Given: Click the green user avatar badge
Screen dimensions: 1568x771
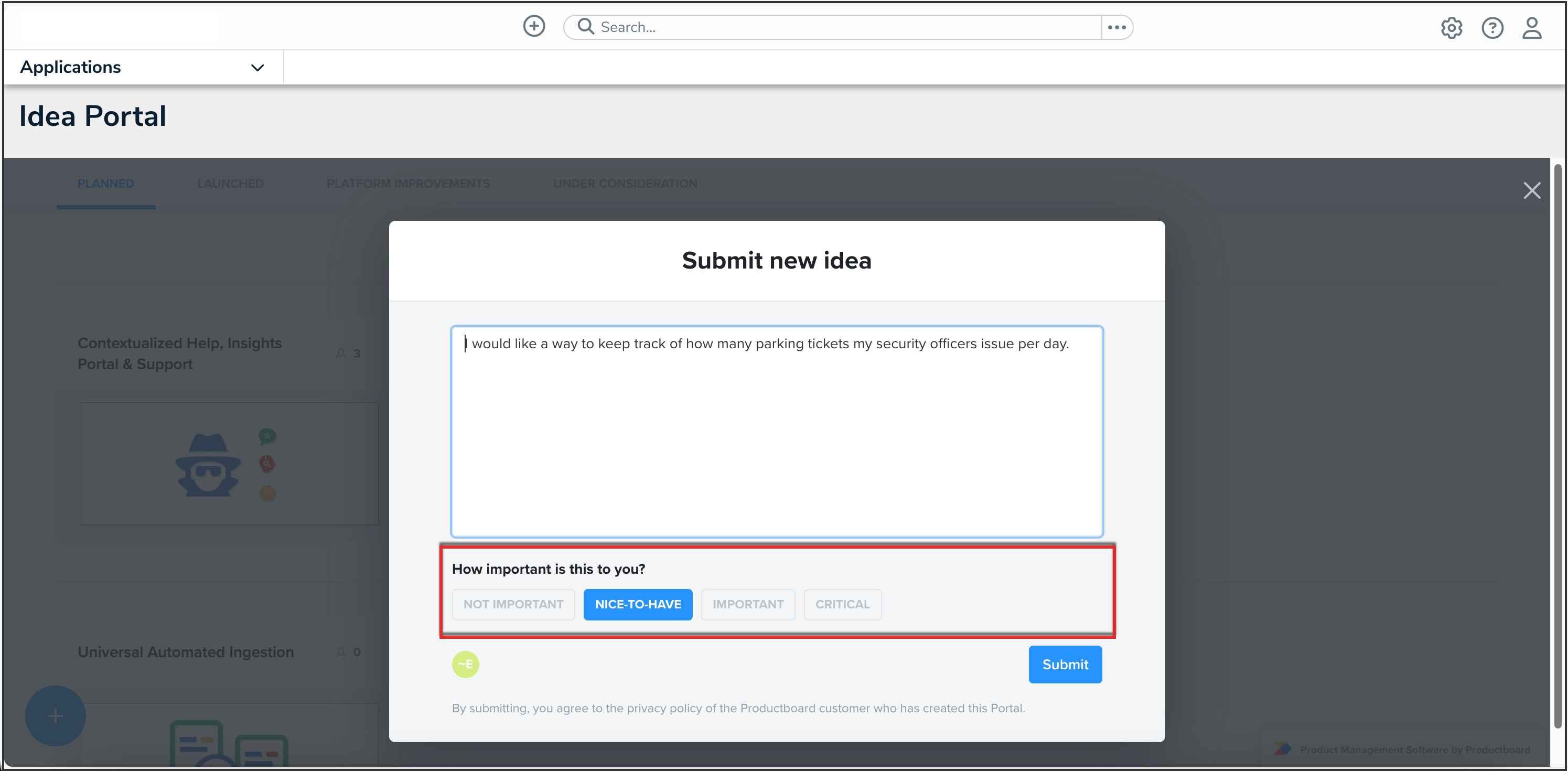Looking at the screenshot, I should pyautogui.click(x=466, y=664).
